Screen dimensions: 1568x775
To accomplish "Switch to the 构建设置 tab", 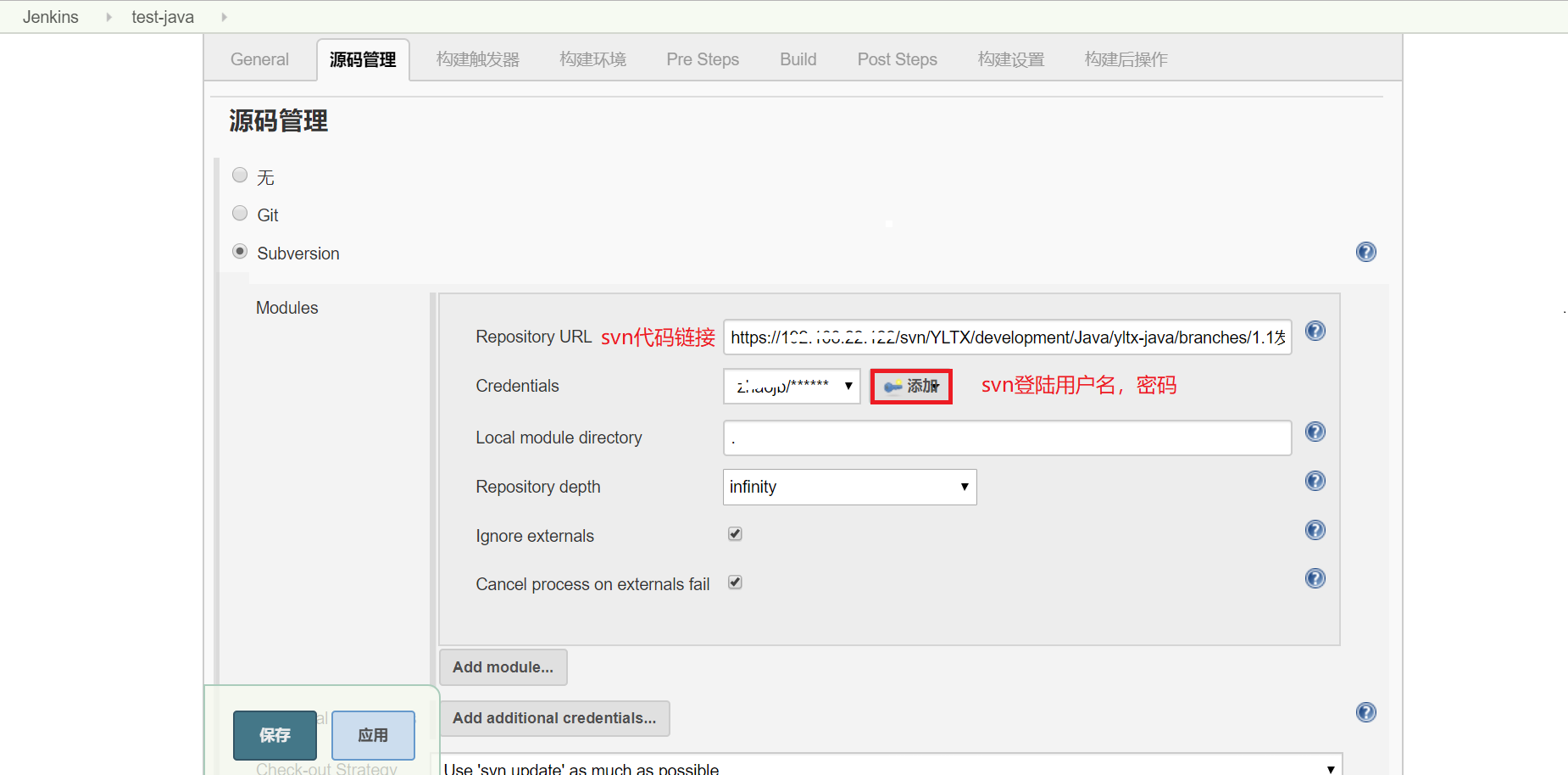I will tap(1011, 59).
